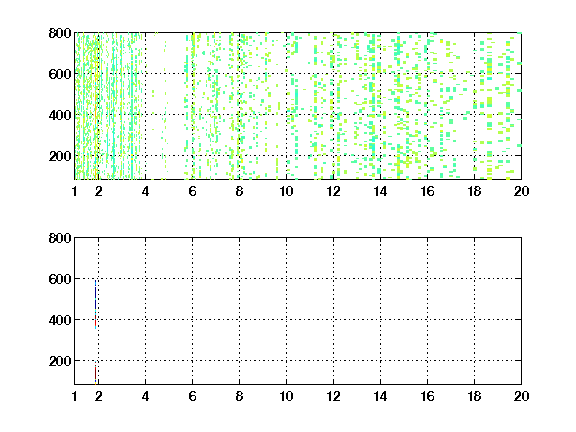Click x-axis tick label 16 of top plot
This screenshot has height=432, width=576.
click(427, 191)
